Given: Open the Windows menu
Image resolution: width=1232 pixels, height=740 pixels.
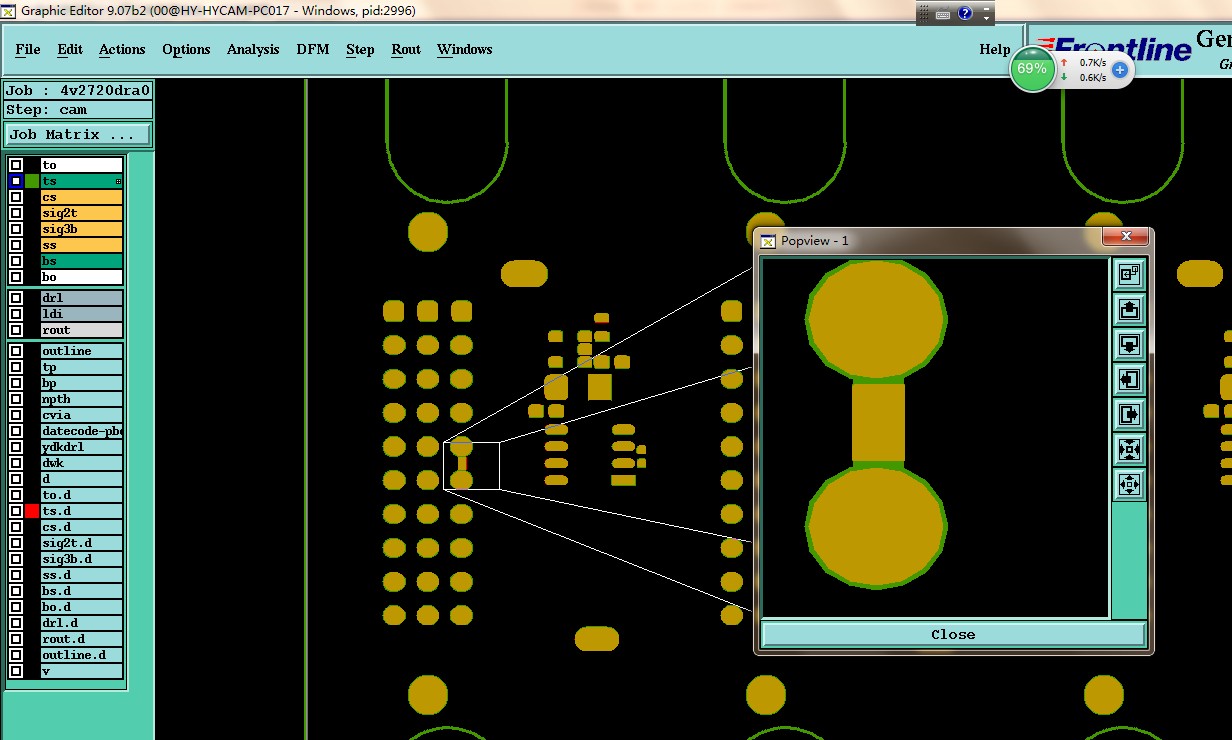Looking at the screenshot, I should pyautogui.click(x=465, y=49).
